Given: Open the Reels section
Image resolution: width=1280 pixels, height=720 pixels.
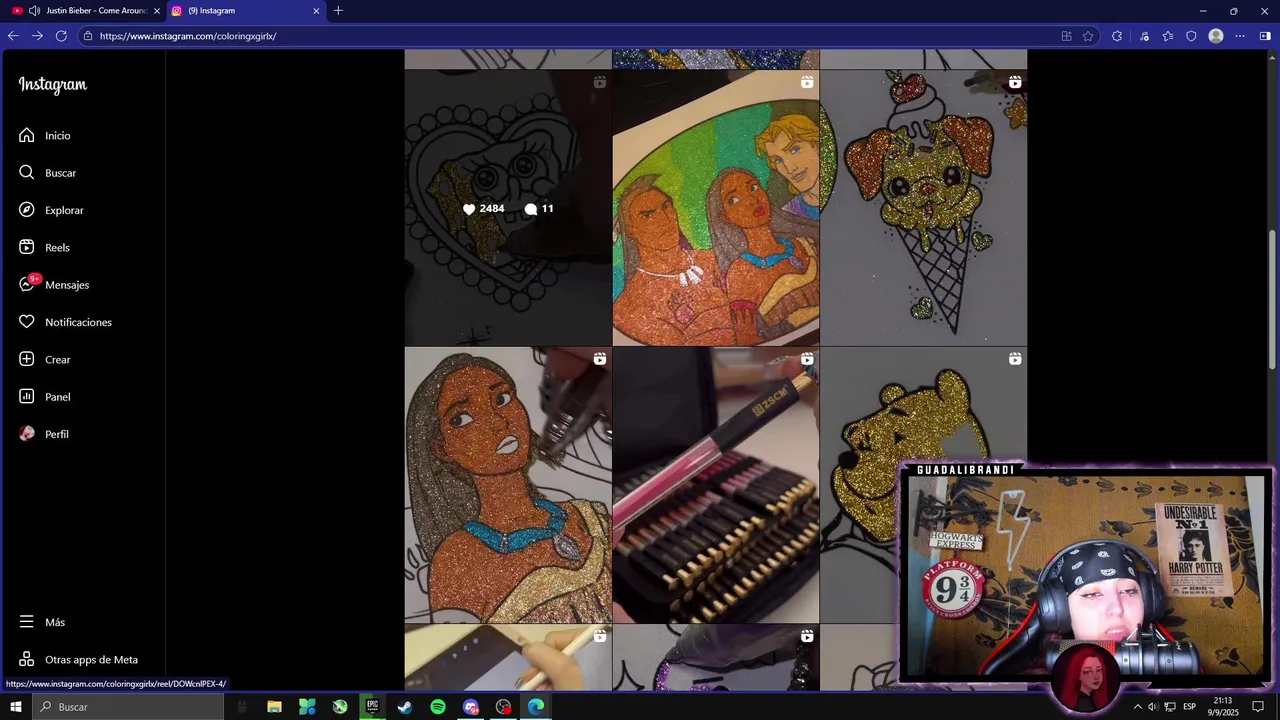Looking at the screenshot, I should click(44, 247).
